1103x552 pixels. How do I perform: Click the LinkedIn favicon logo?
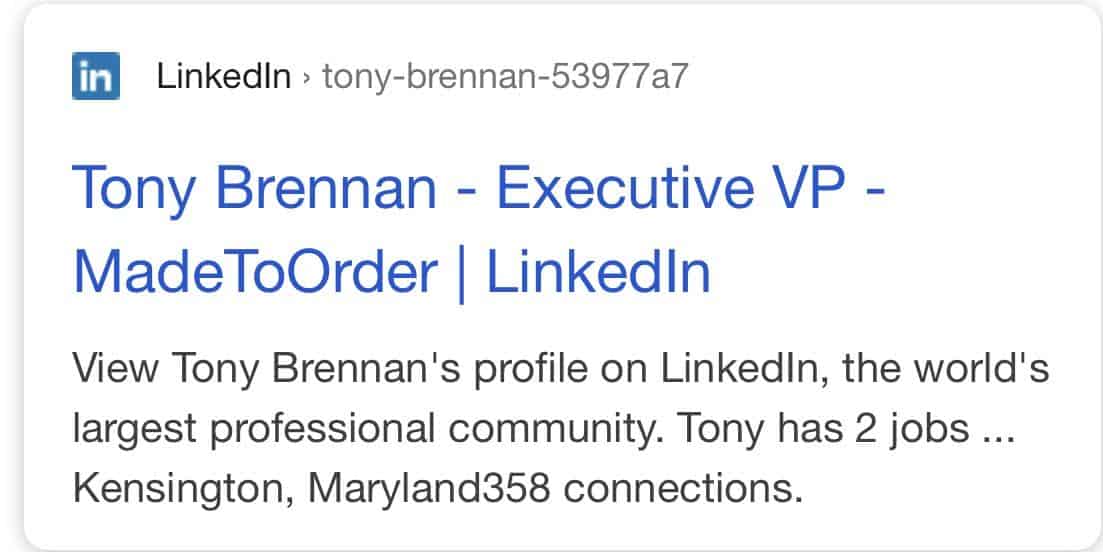[96, 76]
